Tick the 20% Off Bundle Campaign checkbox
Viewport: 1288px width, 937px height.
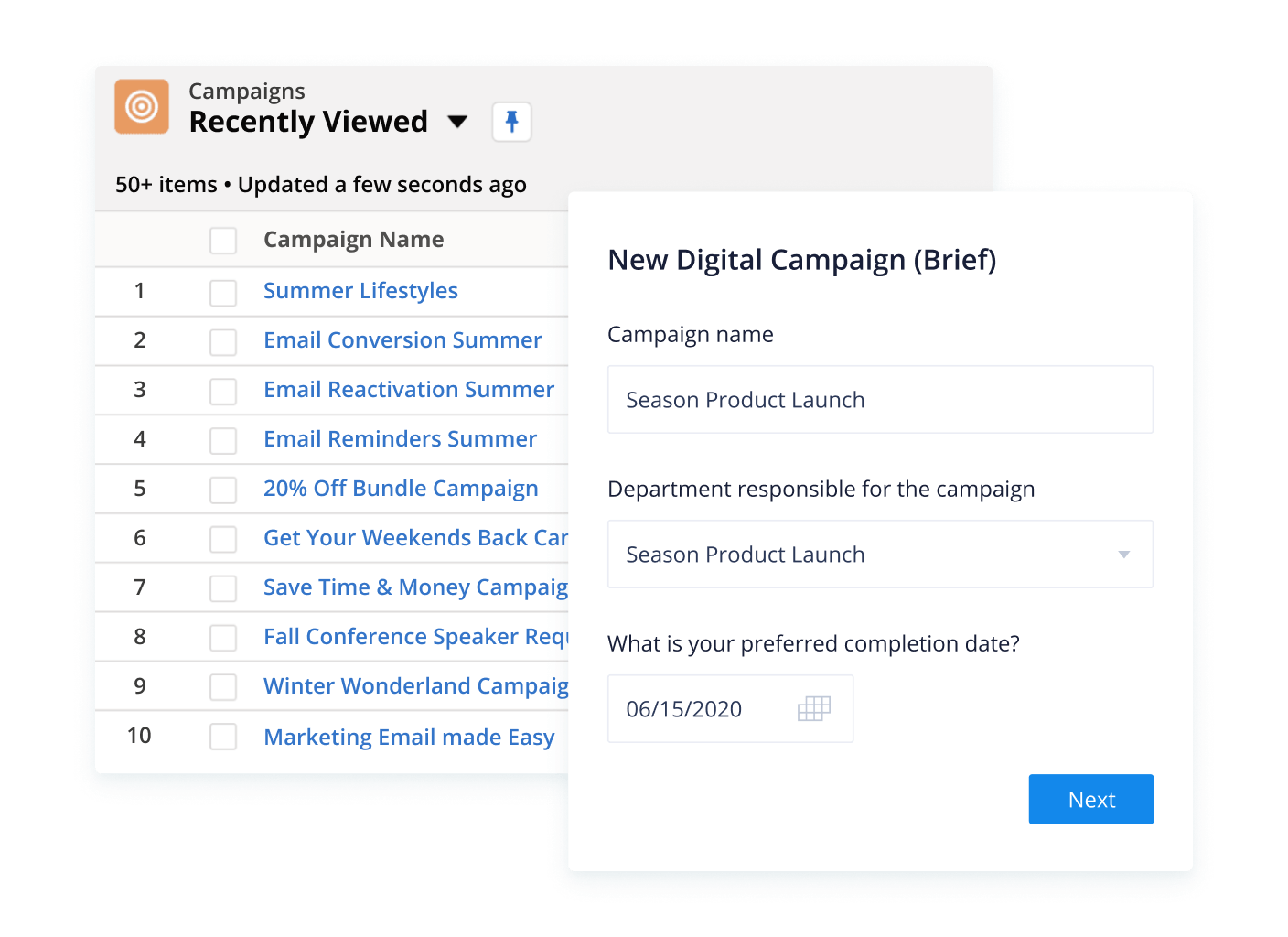coord(223,490)
